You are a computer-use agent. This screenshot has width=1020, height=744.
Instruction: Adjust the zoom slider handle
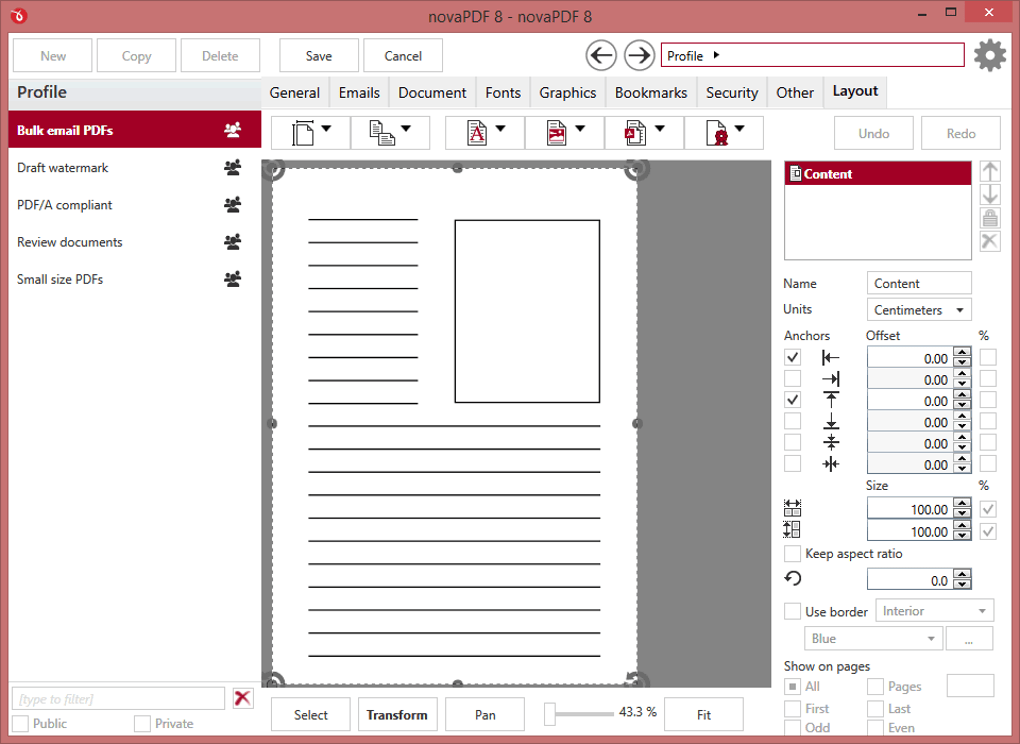(x=550, y=713)
